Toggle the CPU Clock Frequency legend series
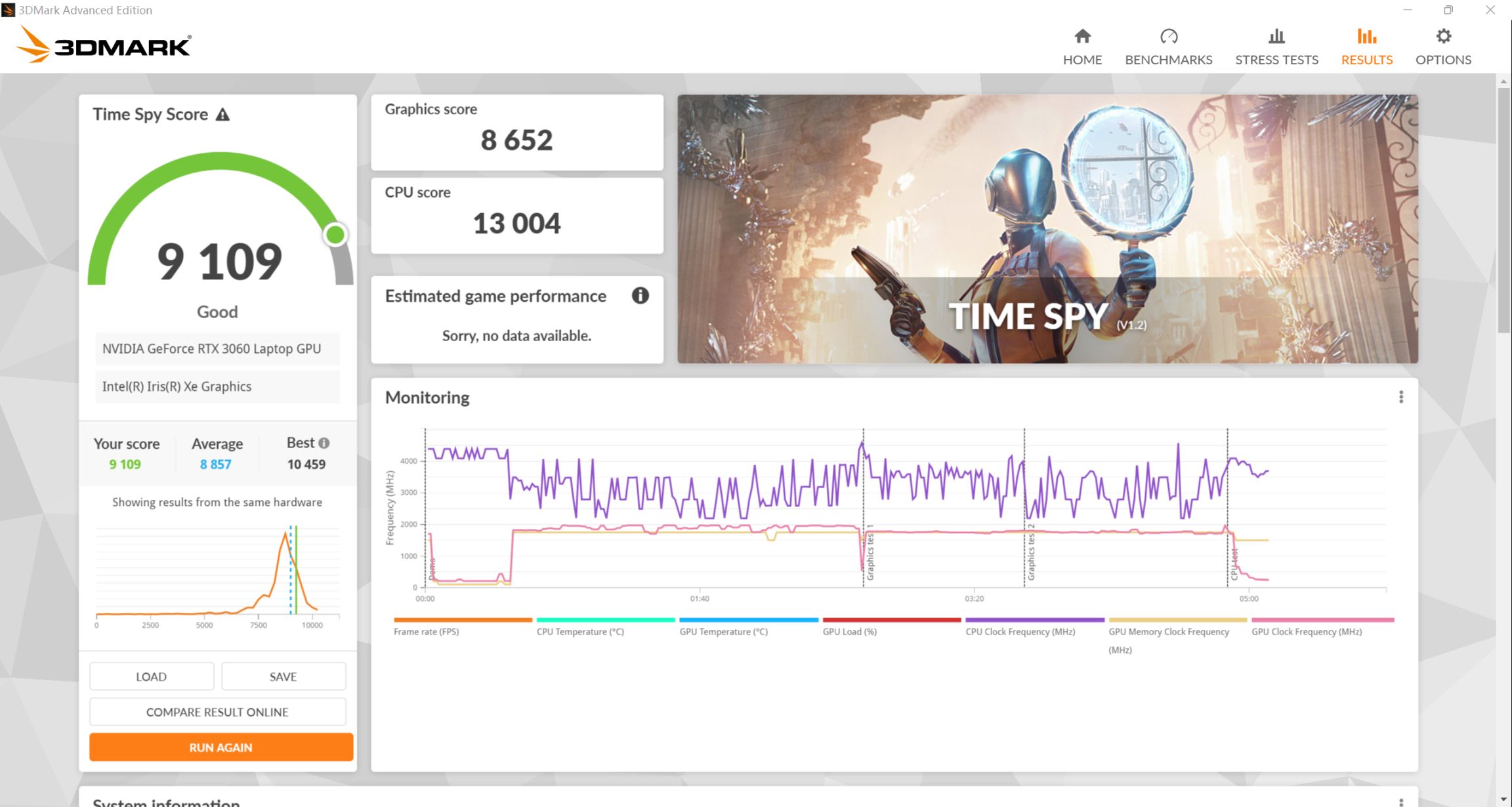 (1020, 631)
